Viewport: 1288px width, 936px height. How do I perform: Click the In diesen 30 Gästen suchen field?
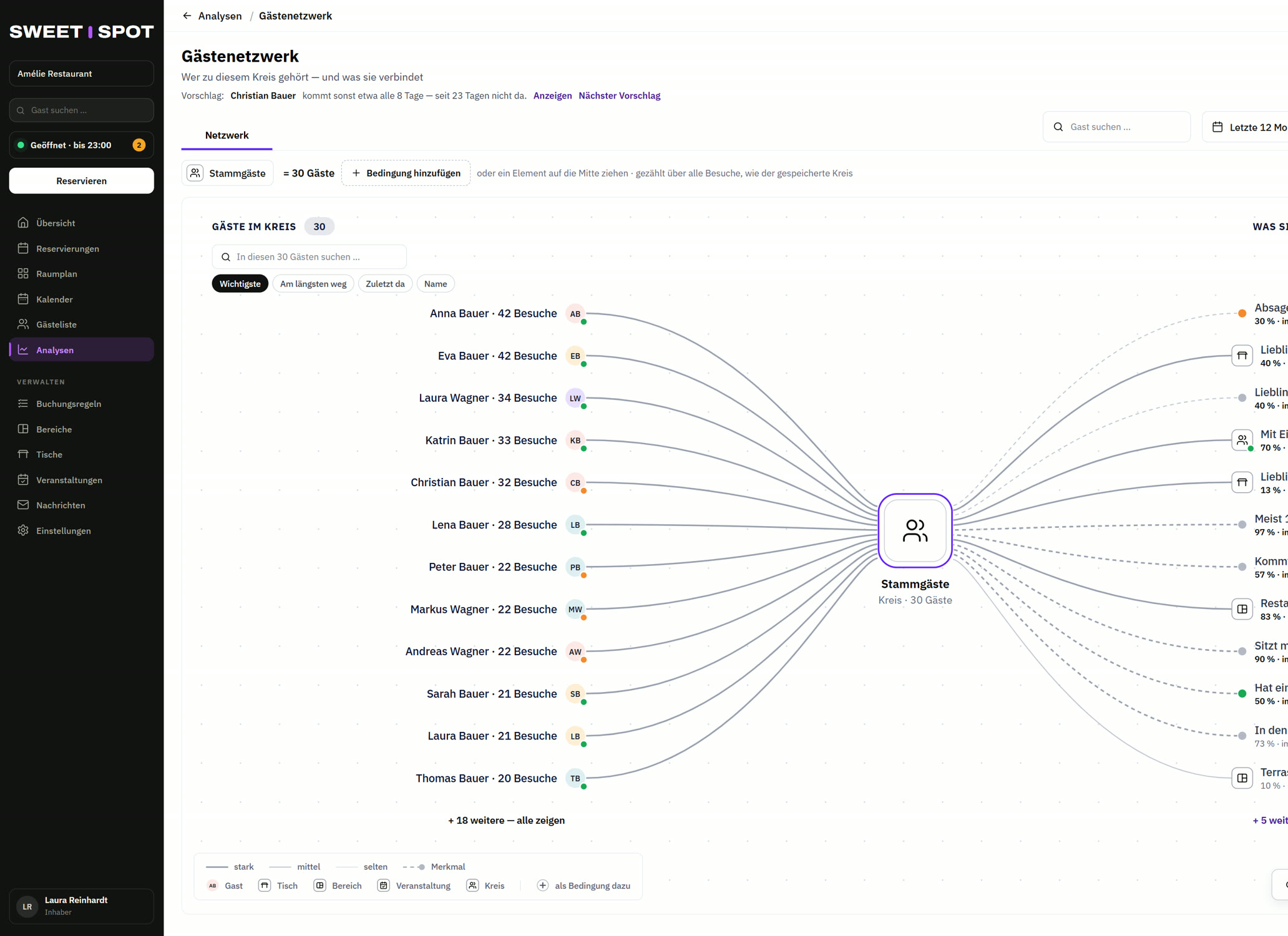(309, 256)
